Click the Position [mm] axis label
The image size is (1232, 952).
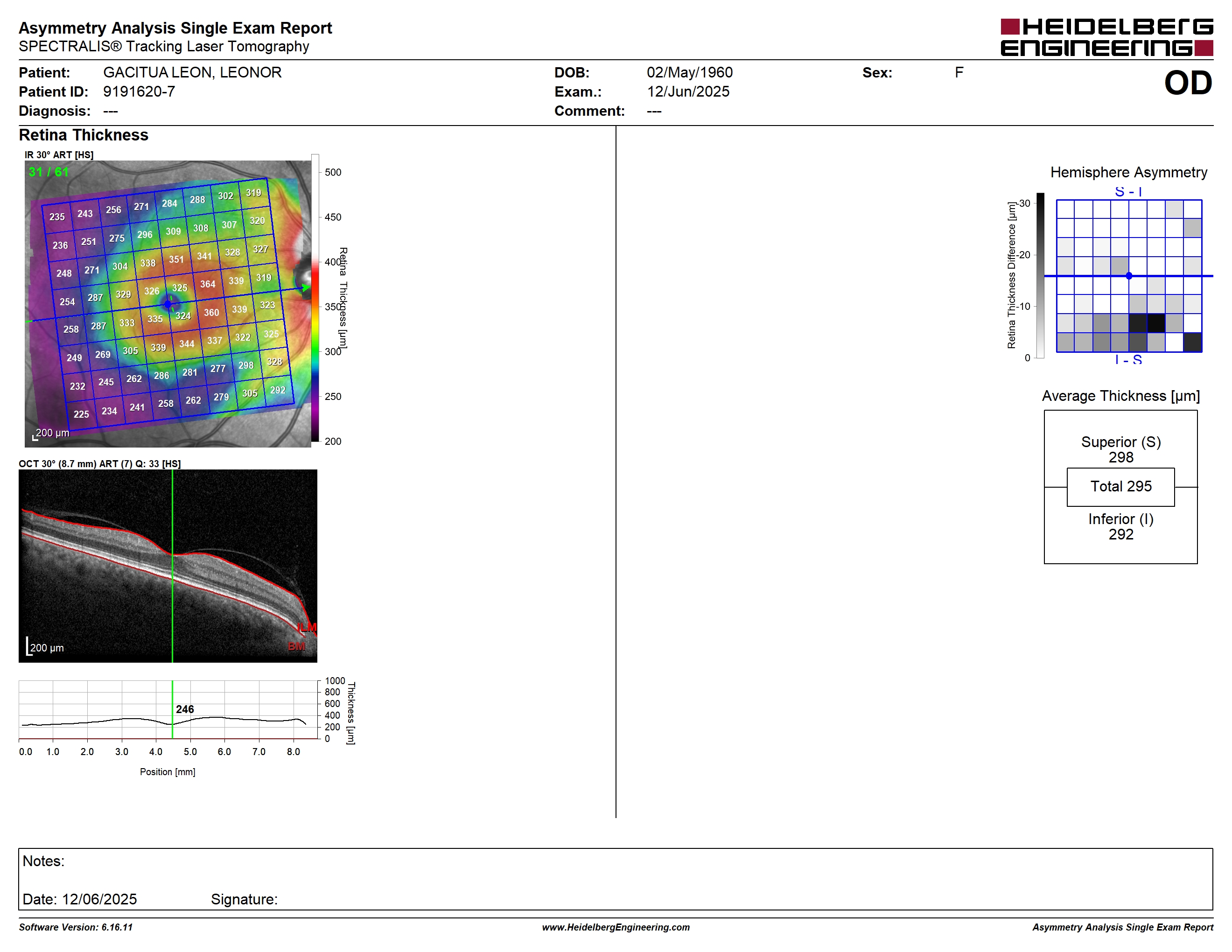pos(168,771)
